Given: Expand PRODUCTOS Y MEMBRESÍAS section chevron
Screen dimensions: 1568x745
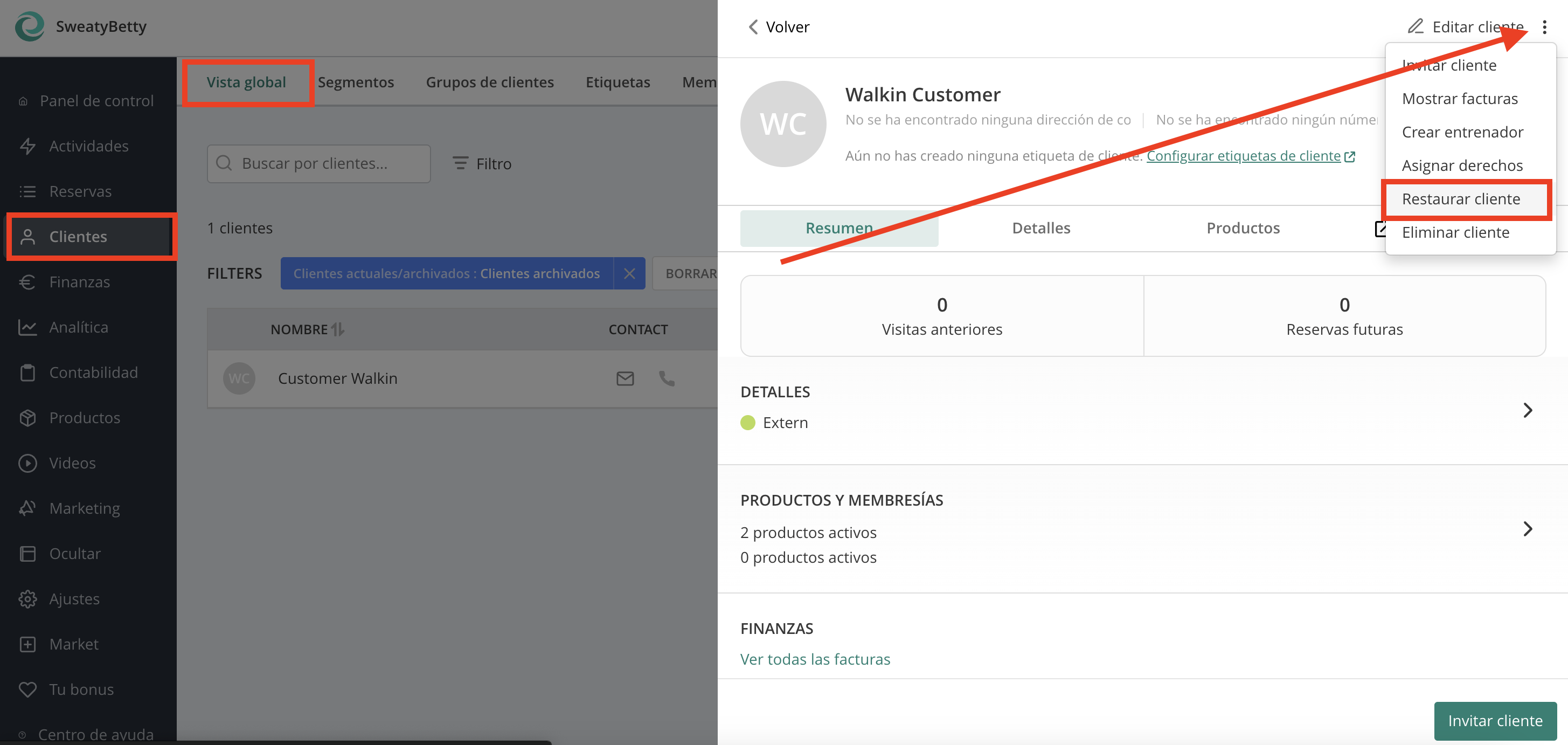Looking at the screenshot, I should (x=1528, y=529).
